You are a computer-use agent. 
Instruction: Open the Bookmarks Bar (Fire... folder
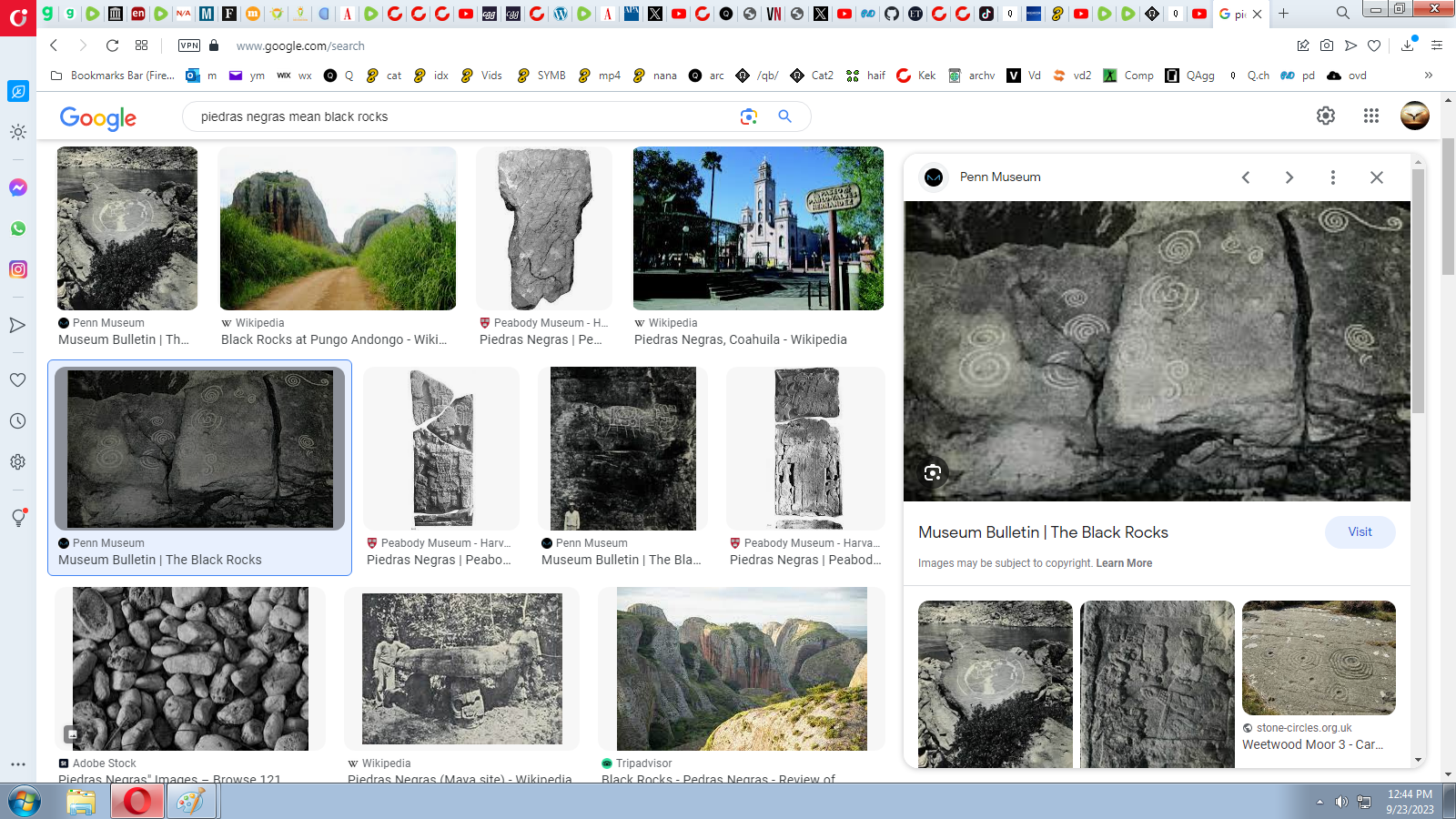(x=112, y=76)
